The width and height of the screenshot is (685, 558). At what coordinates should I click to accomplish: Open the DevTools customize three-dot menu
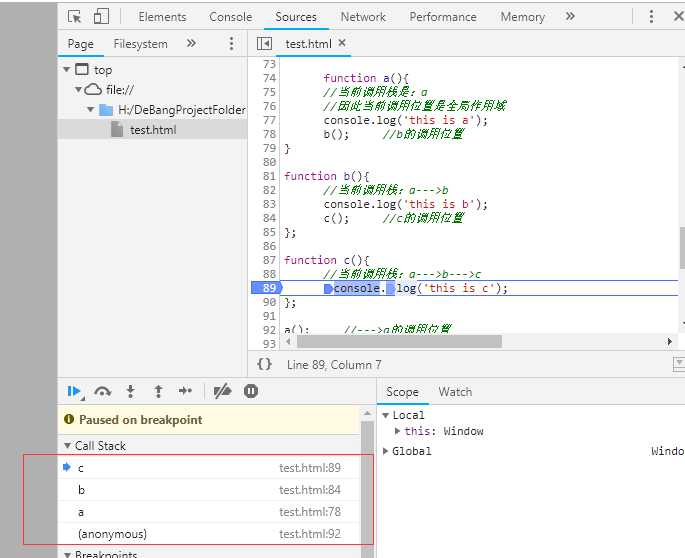coord(651,17)
